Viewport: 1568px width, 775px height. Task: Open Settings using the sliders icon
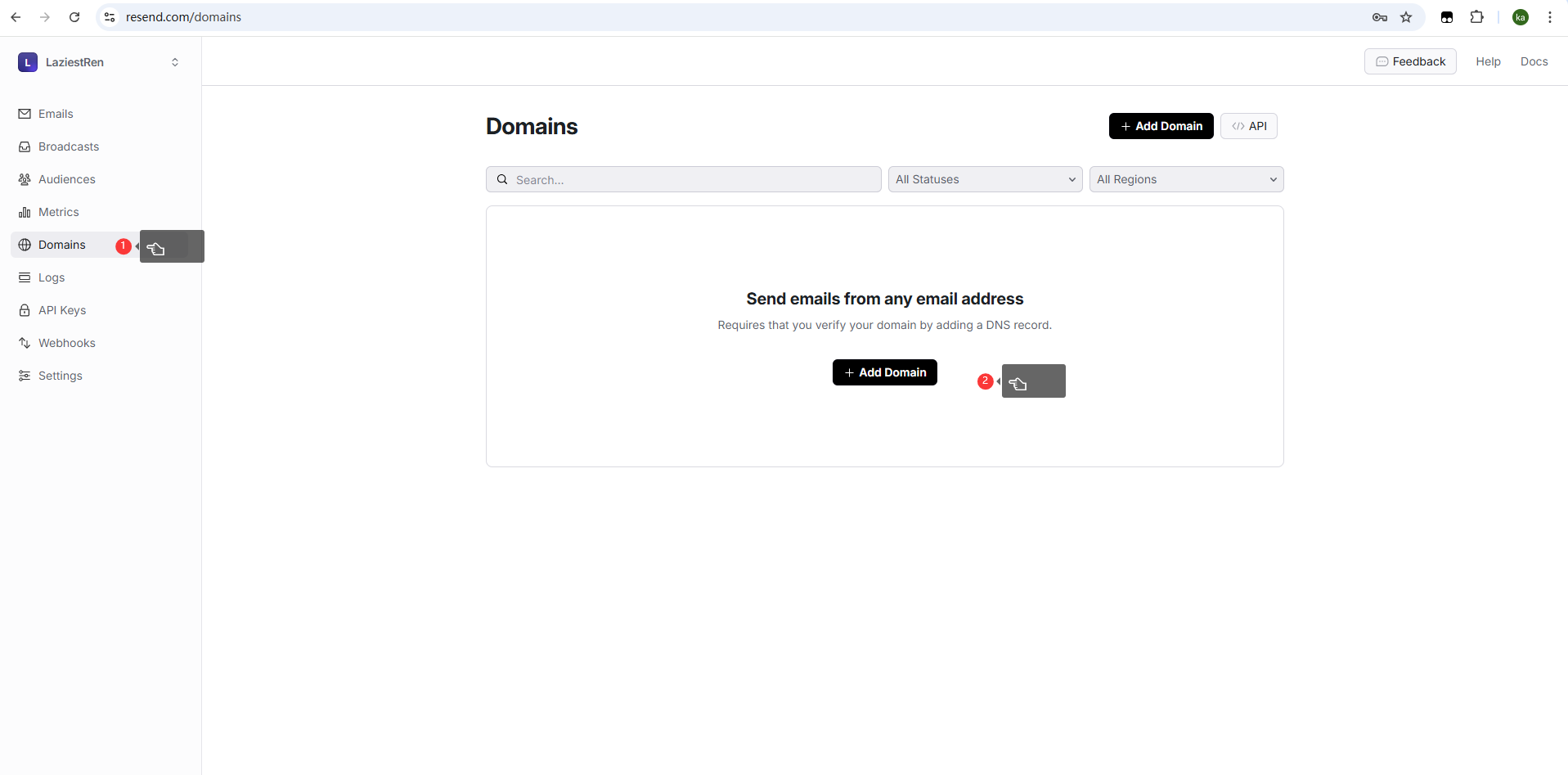25,376
